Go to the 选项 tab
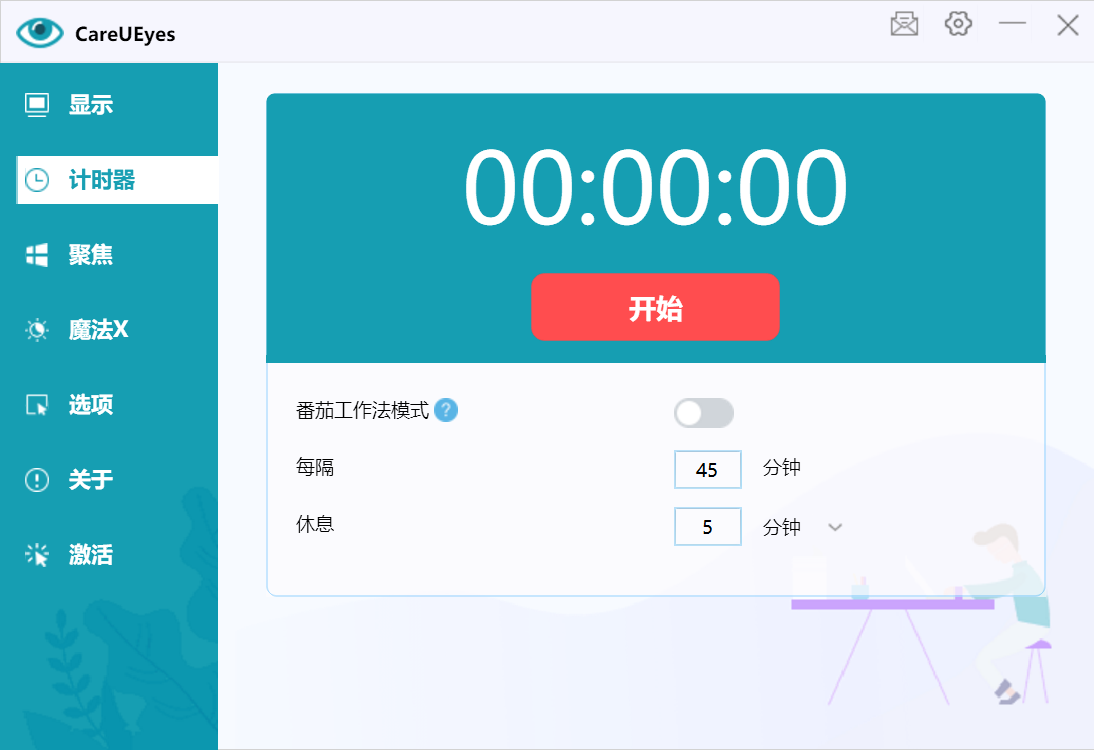1094x750 pixels. 109,405
